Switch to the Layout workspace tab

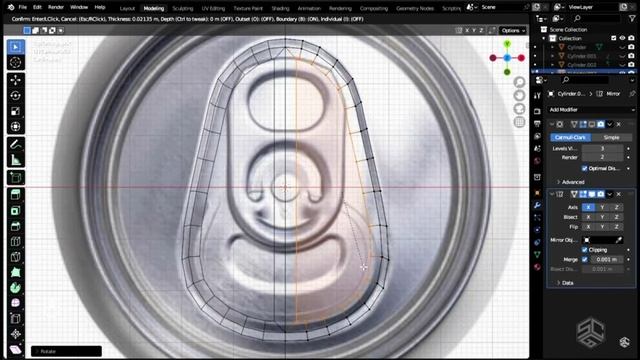pos(127,8)
